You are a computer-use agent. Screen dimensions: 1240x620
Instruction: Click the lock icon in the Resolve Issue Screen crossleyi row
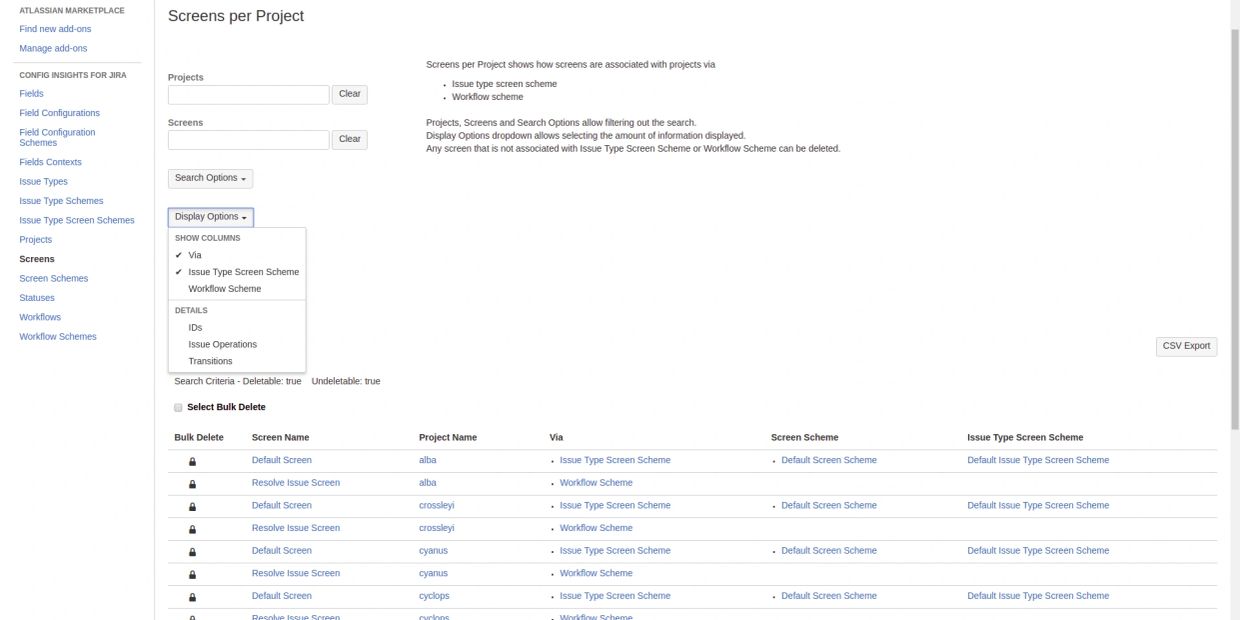(x=192, y=529)
